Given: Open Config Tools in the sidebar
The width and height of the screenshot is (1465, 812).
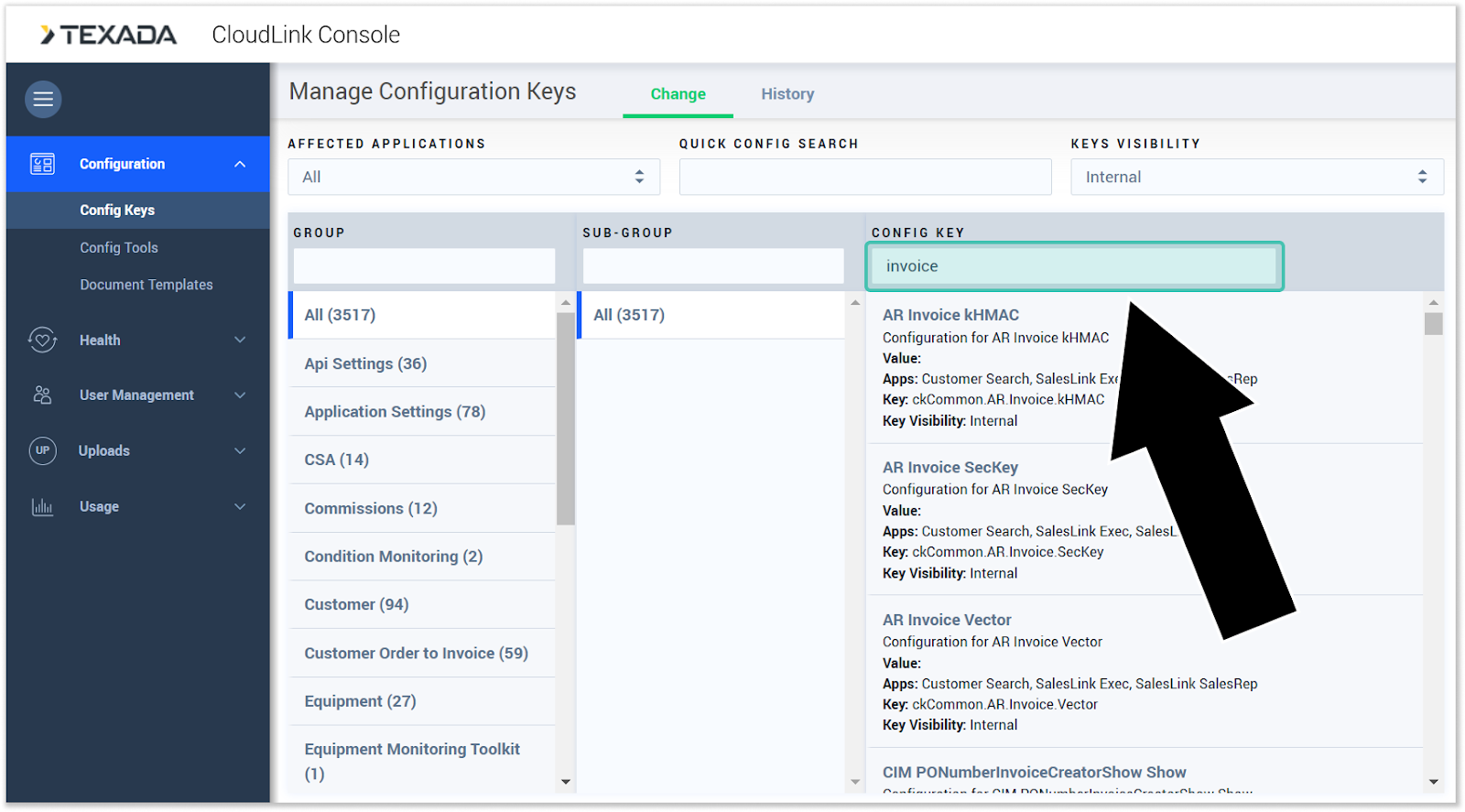Looking at the screenshot, I should 119,247.
